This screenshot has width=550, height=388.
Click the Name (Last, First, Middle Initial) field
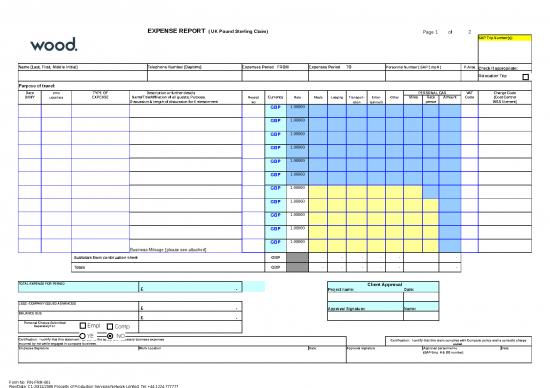(82, 76)
